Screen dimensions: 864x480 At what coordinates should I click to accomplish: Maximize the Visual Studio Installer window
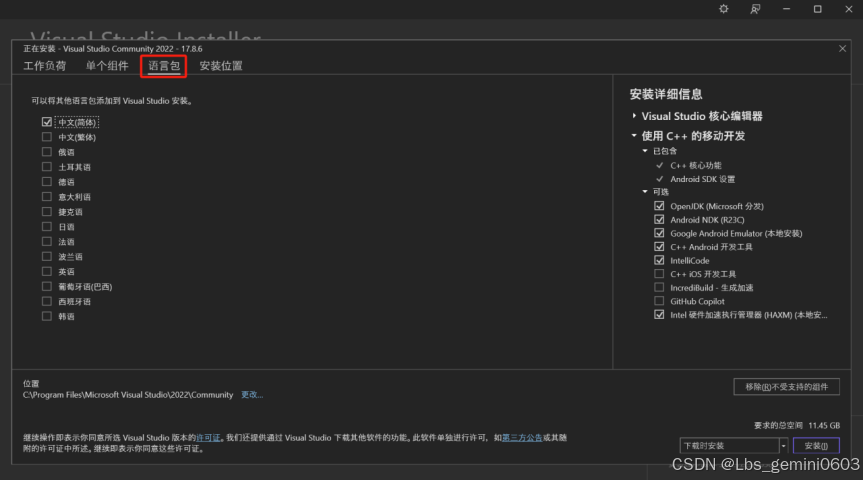(818, 9)
